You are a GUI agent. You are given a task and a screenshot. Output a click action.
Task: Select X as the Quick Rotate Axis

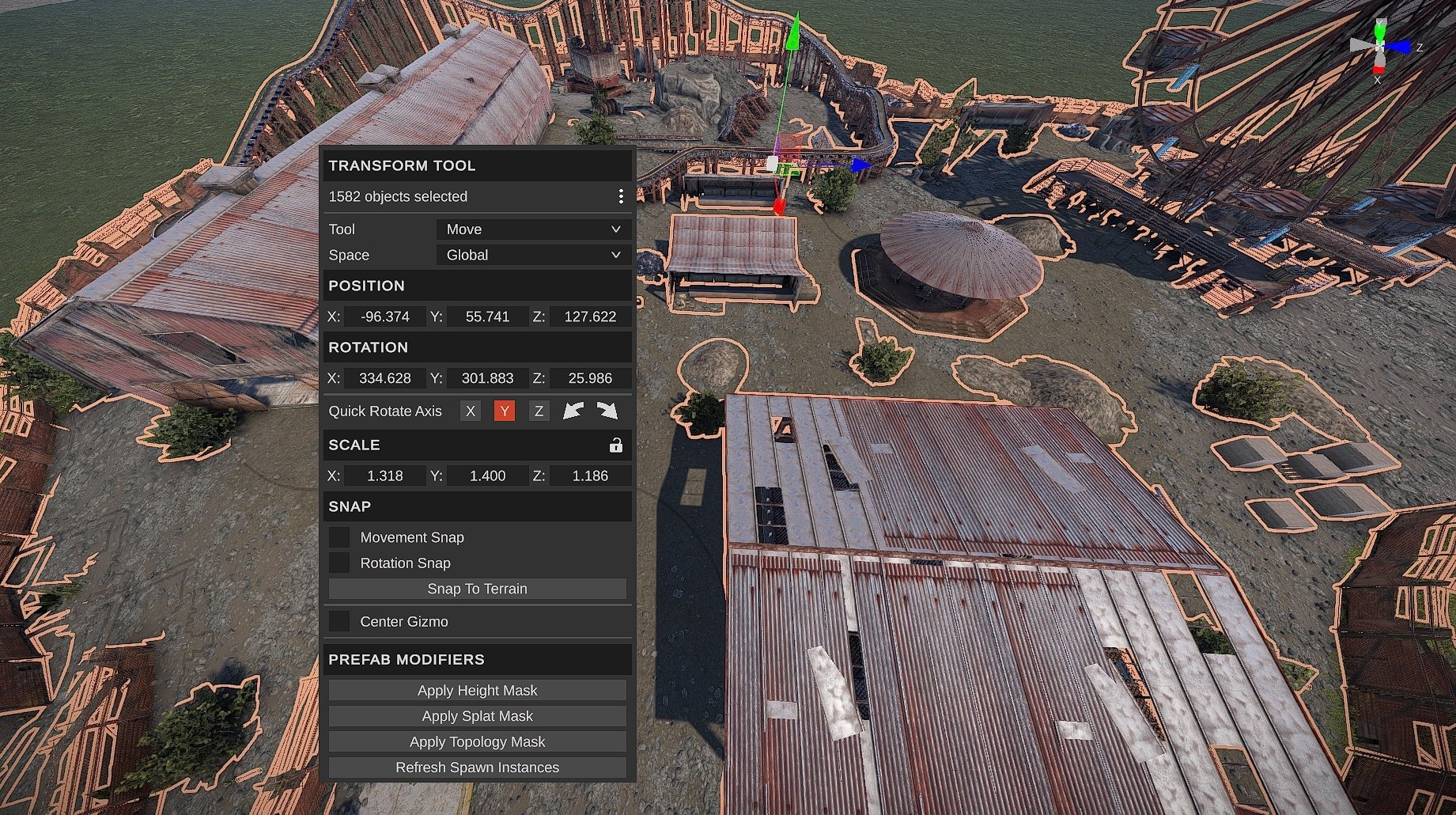[x=471, y=411]
